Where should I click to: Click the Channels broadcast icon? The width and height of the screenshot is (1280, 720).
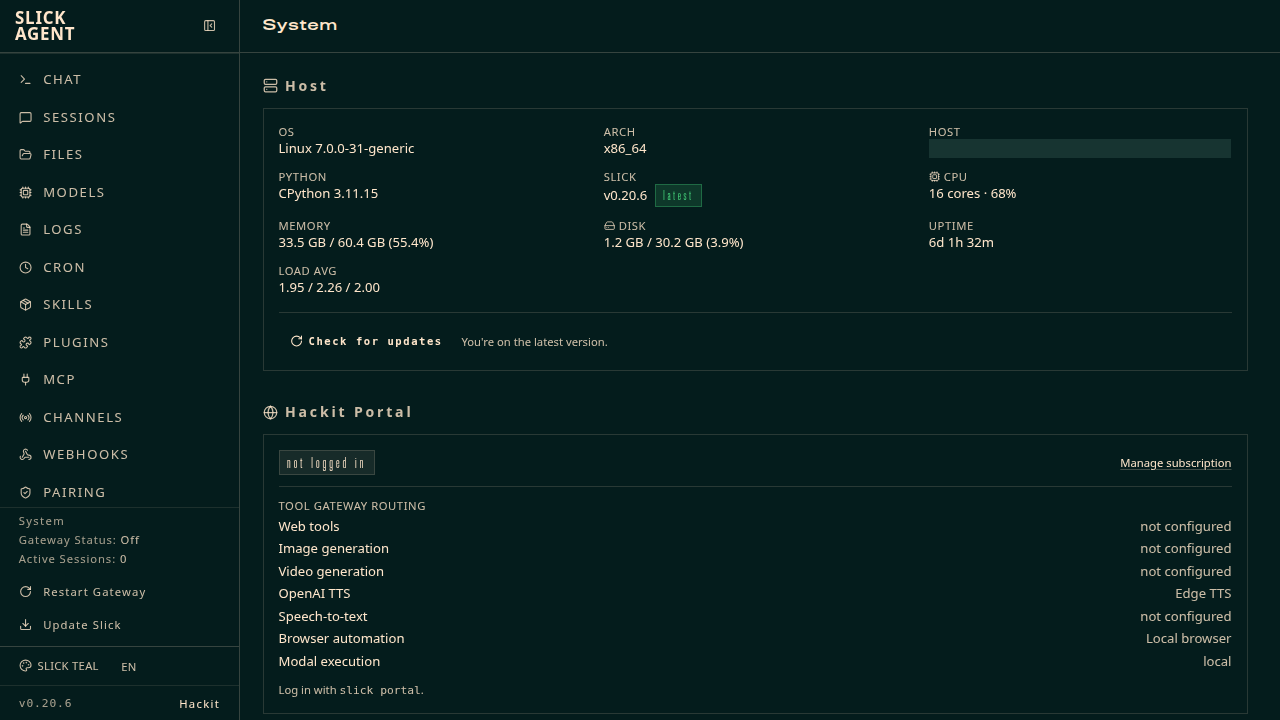(x=25, y=417)
